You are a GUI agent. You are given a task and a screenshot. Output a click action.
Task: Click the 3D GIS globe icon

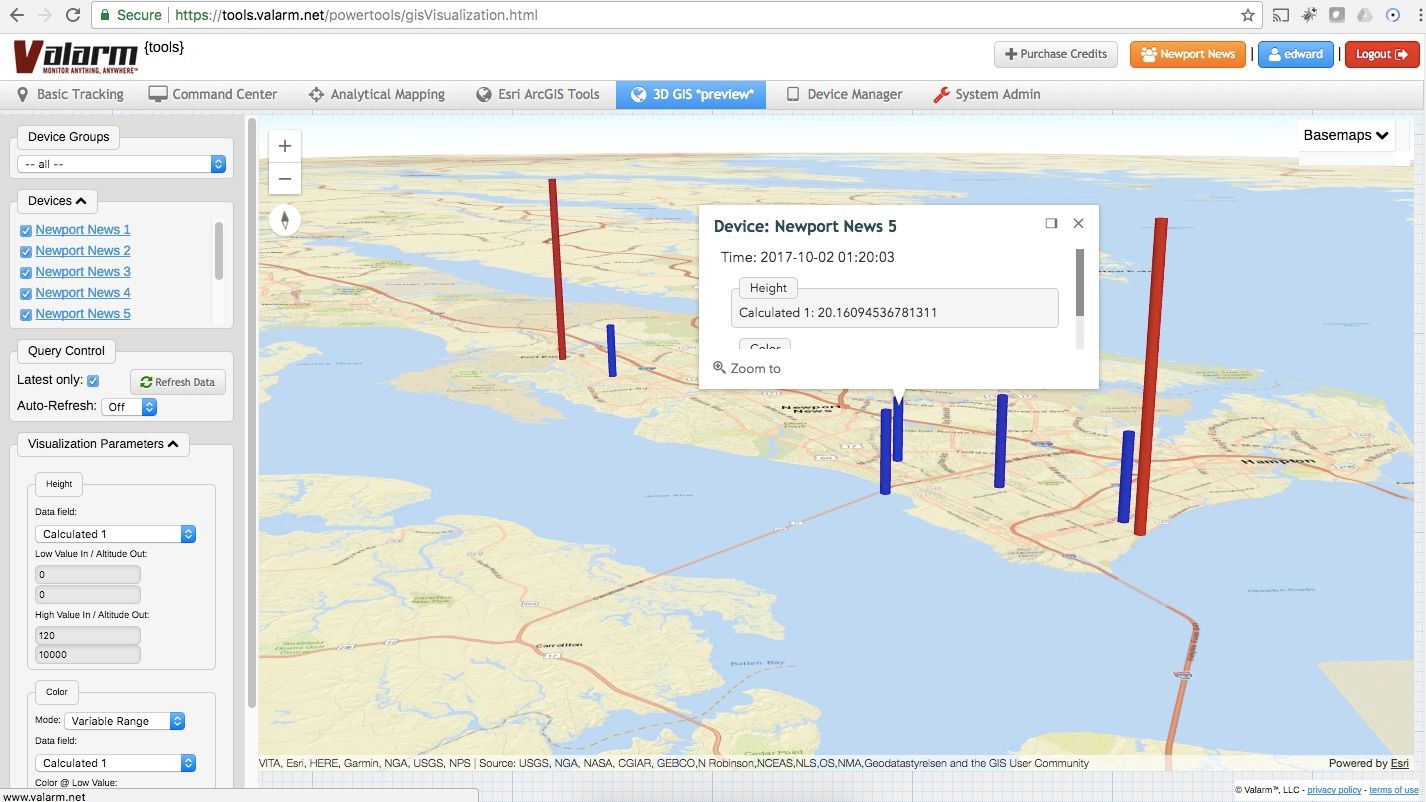(x=637, y=94)
